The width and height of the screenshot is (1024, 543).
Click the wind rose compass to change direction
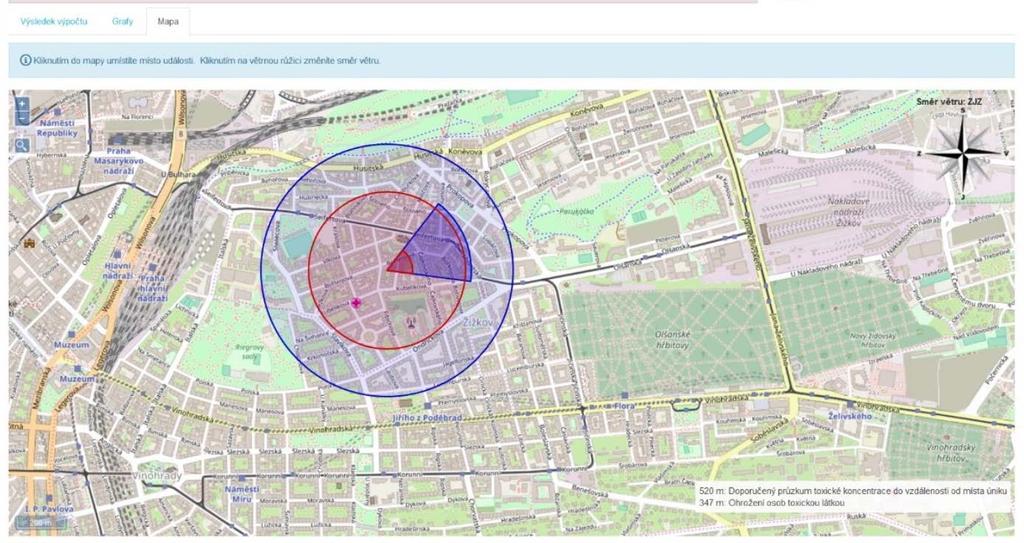coord(963,154)
